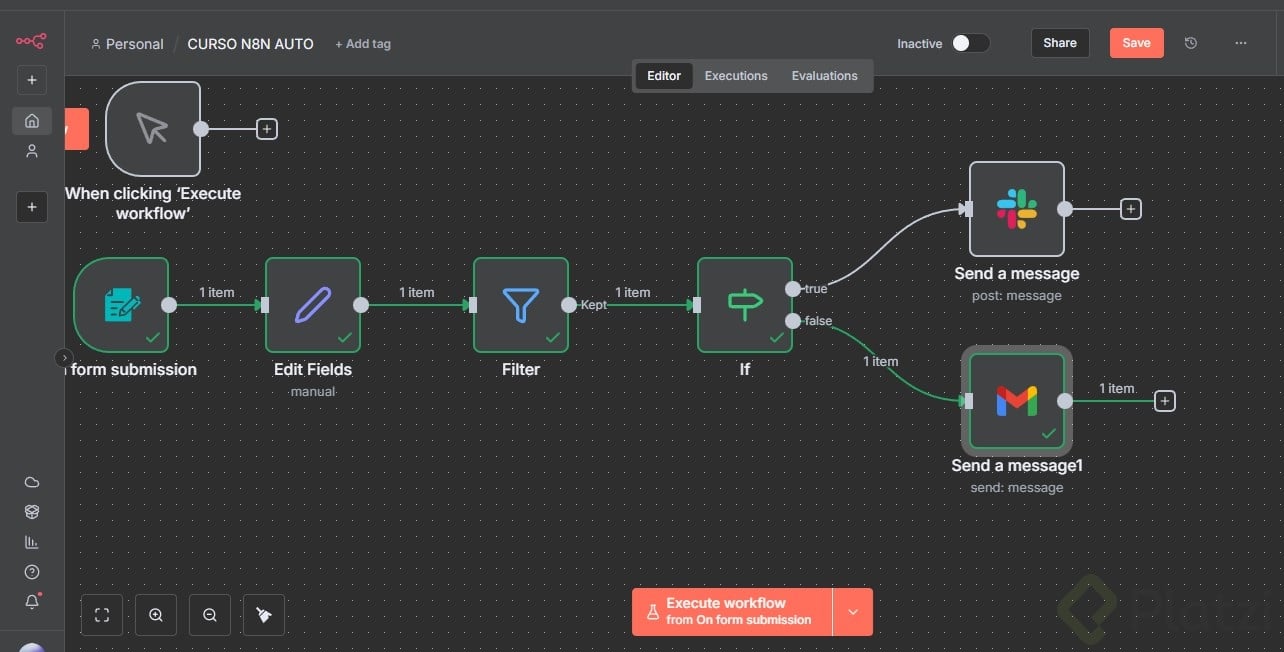
Task: Open the insights bar chart icon
Action: coord(32,542)
